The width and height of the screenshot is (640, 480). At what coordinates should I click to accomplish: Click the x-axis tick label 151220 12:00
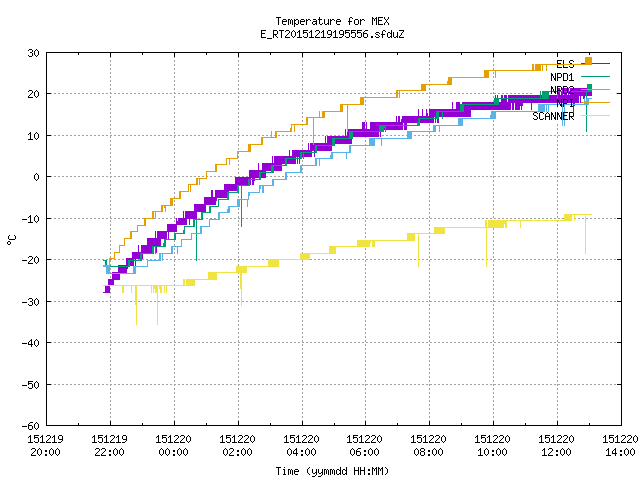click(x=556, y=446)
